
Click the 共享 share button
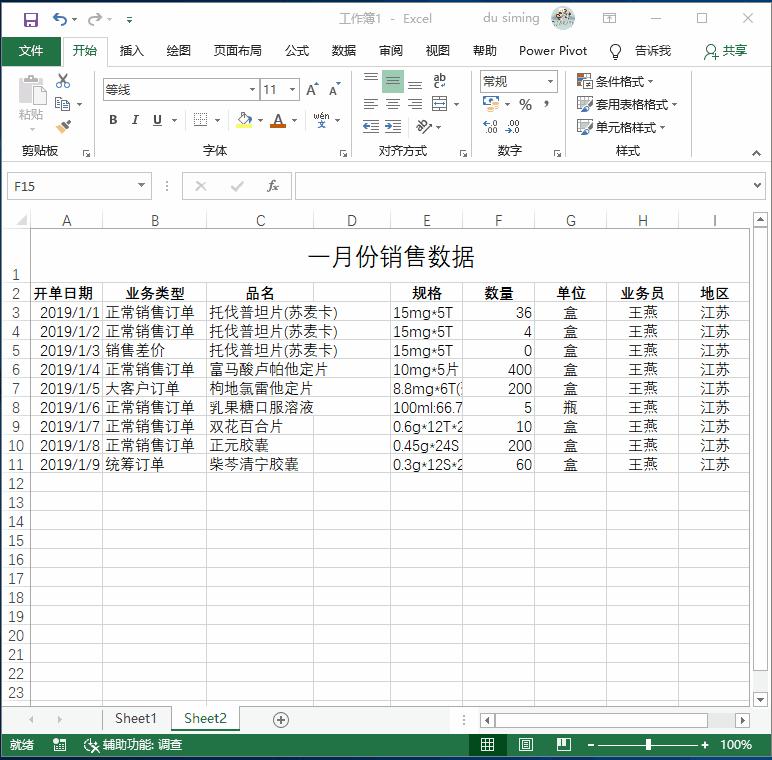point(726,51)
